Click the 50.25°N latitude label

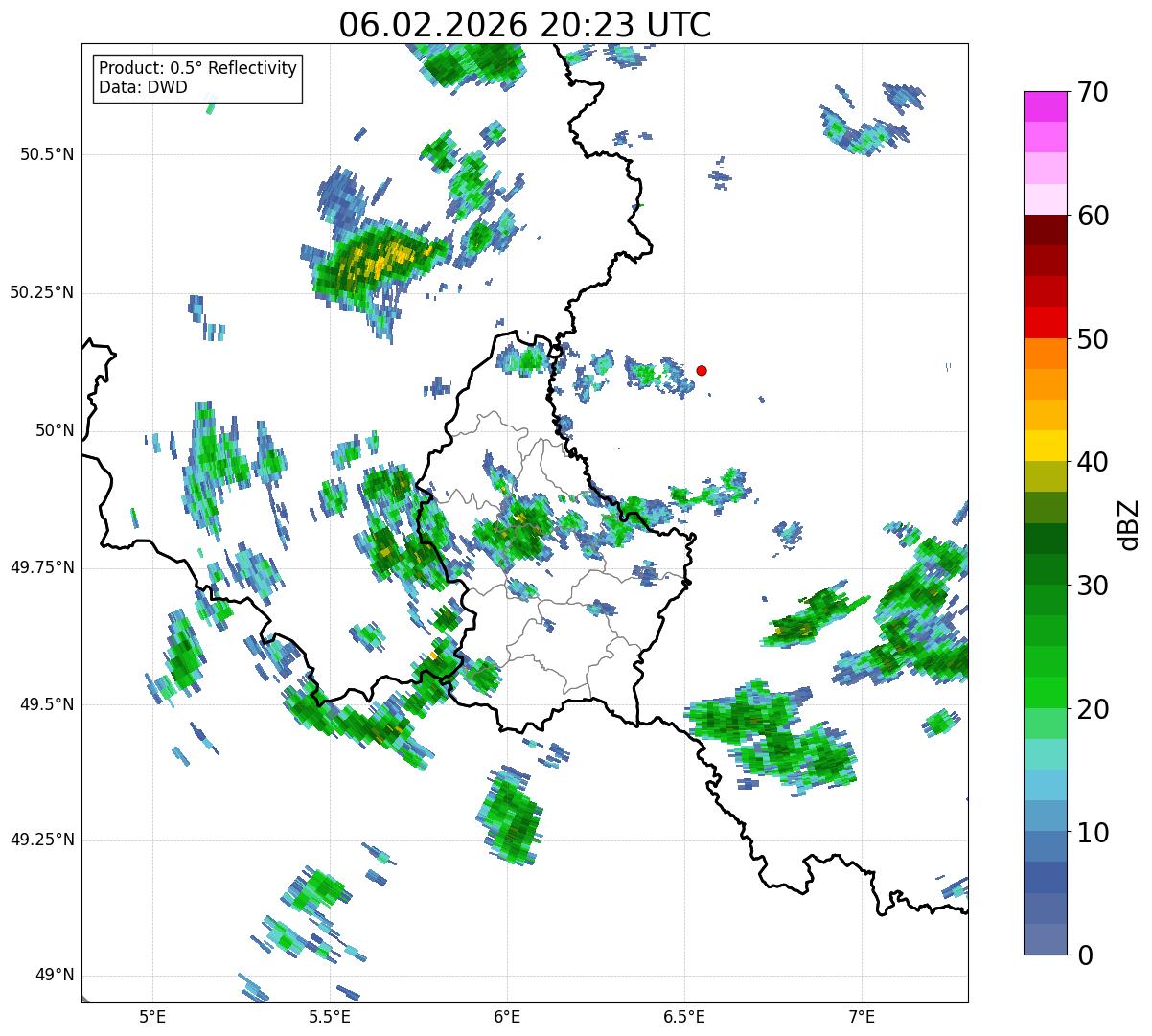(x=42, y=292)
